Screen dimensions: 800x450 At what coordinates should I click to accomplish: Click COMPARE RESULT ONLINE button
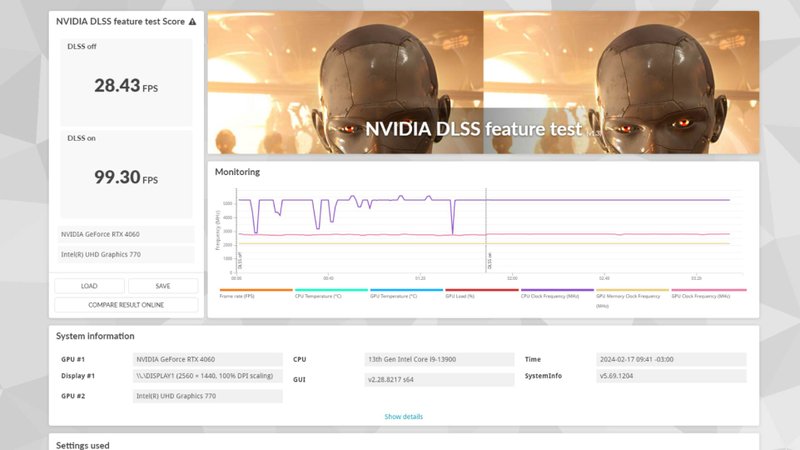(x=126, y=305)
